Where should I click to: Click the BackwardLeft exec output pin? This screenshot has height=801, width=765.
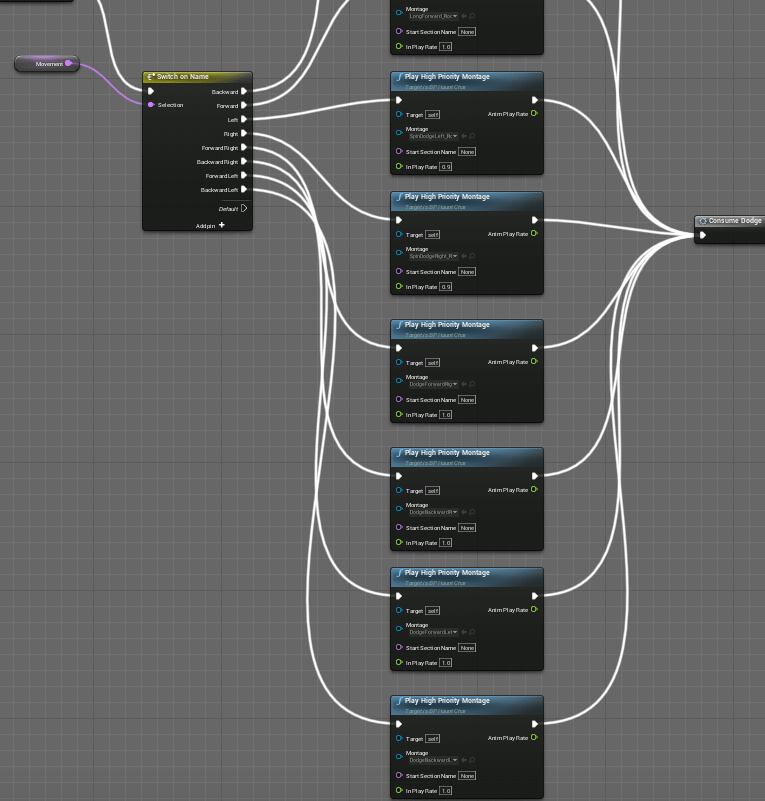(244, 189)
